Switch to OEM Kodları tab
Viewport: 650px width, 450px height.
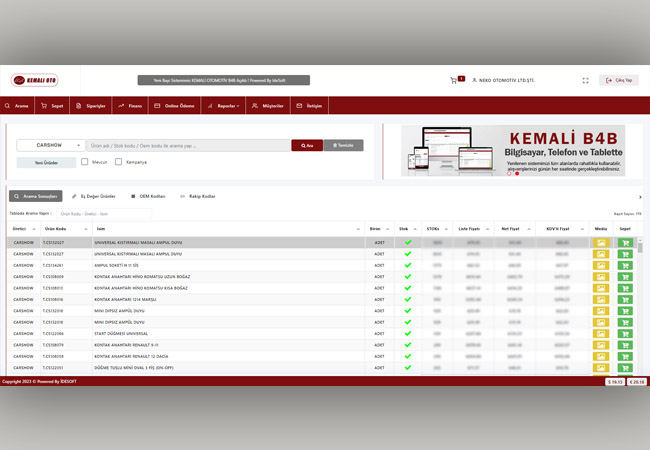tap(148, 196)
